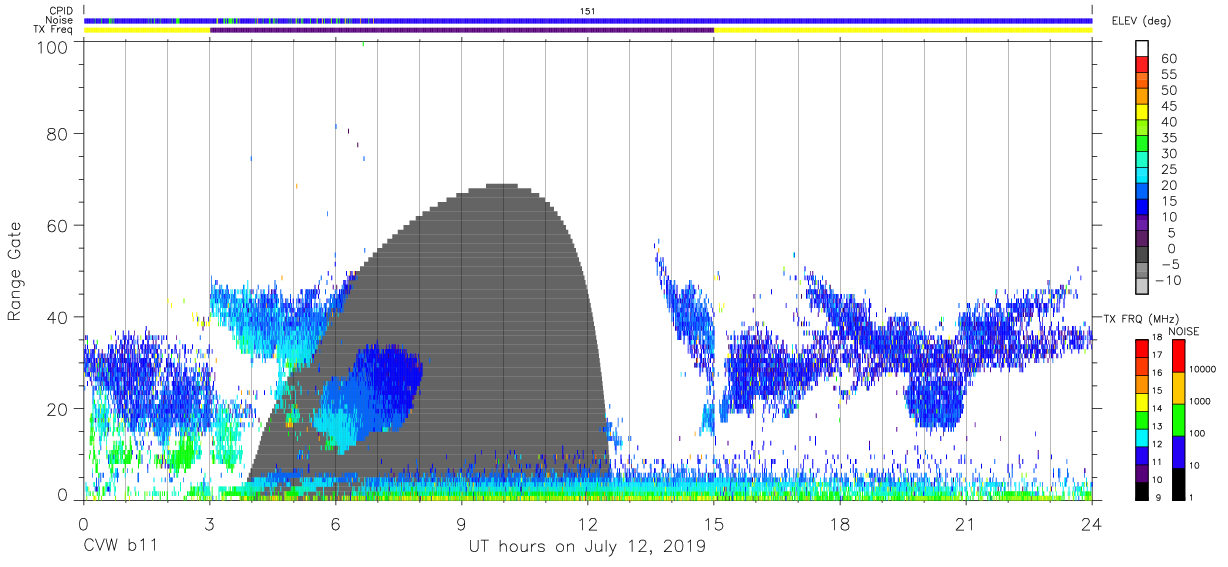
Task: Click the 6 tick on the UT hours axis
Action: click(335, 523)
